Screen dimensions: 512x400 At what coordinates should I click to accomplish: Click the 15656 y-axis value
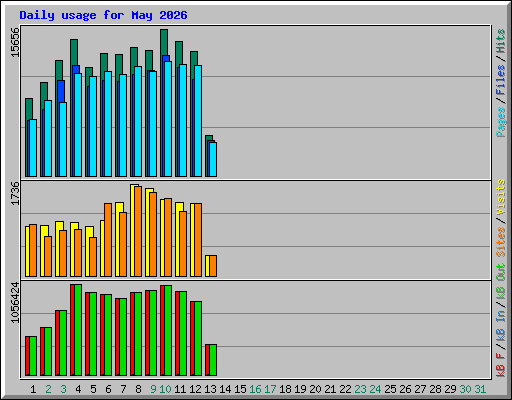point(15,42)
